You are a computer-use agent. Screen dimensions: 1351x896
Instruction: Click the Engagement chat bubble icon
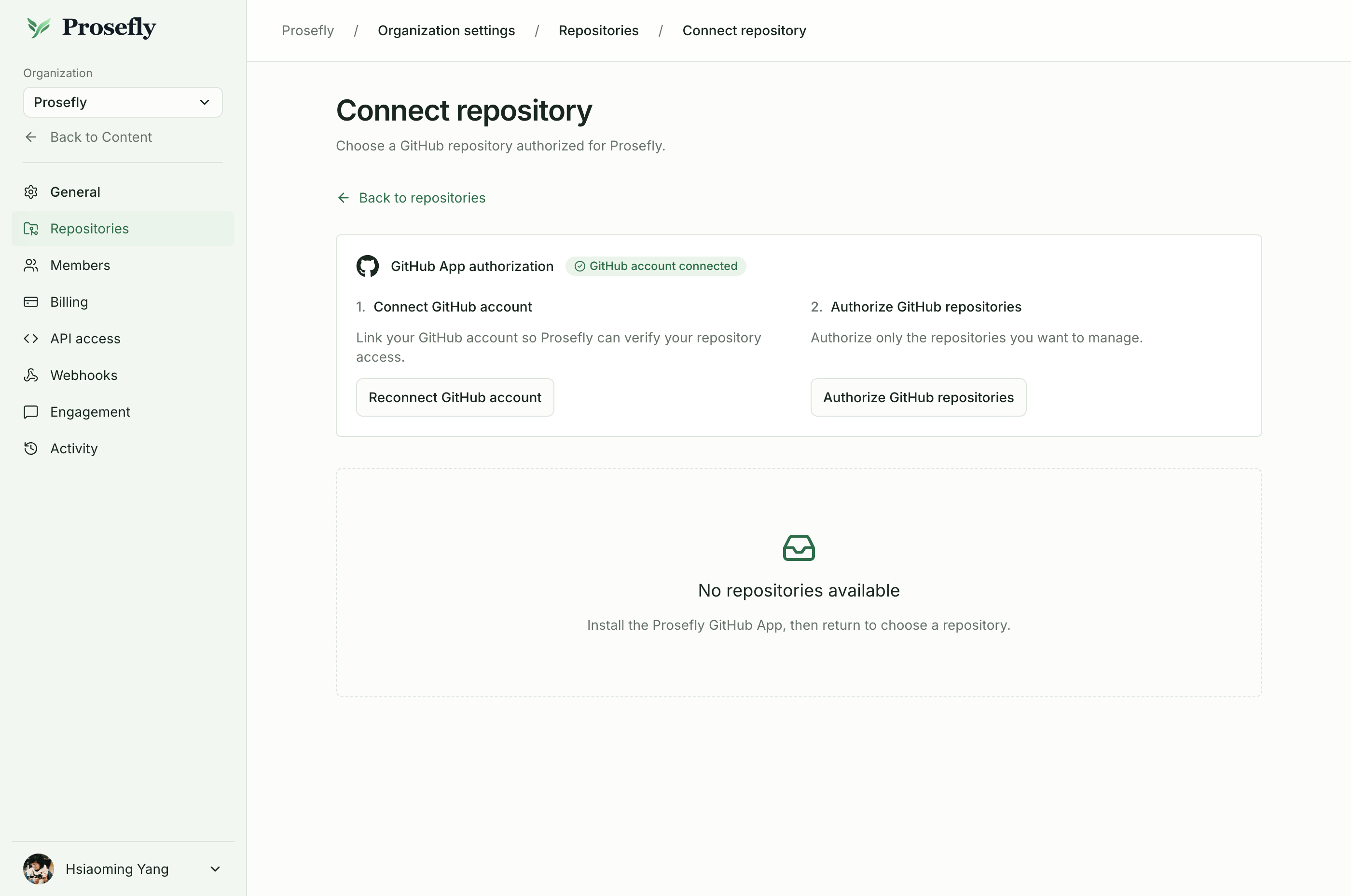(x=31, y=411)
